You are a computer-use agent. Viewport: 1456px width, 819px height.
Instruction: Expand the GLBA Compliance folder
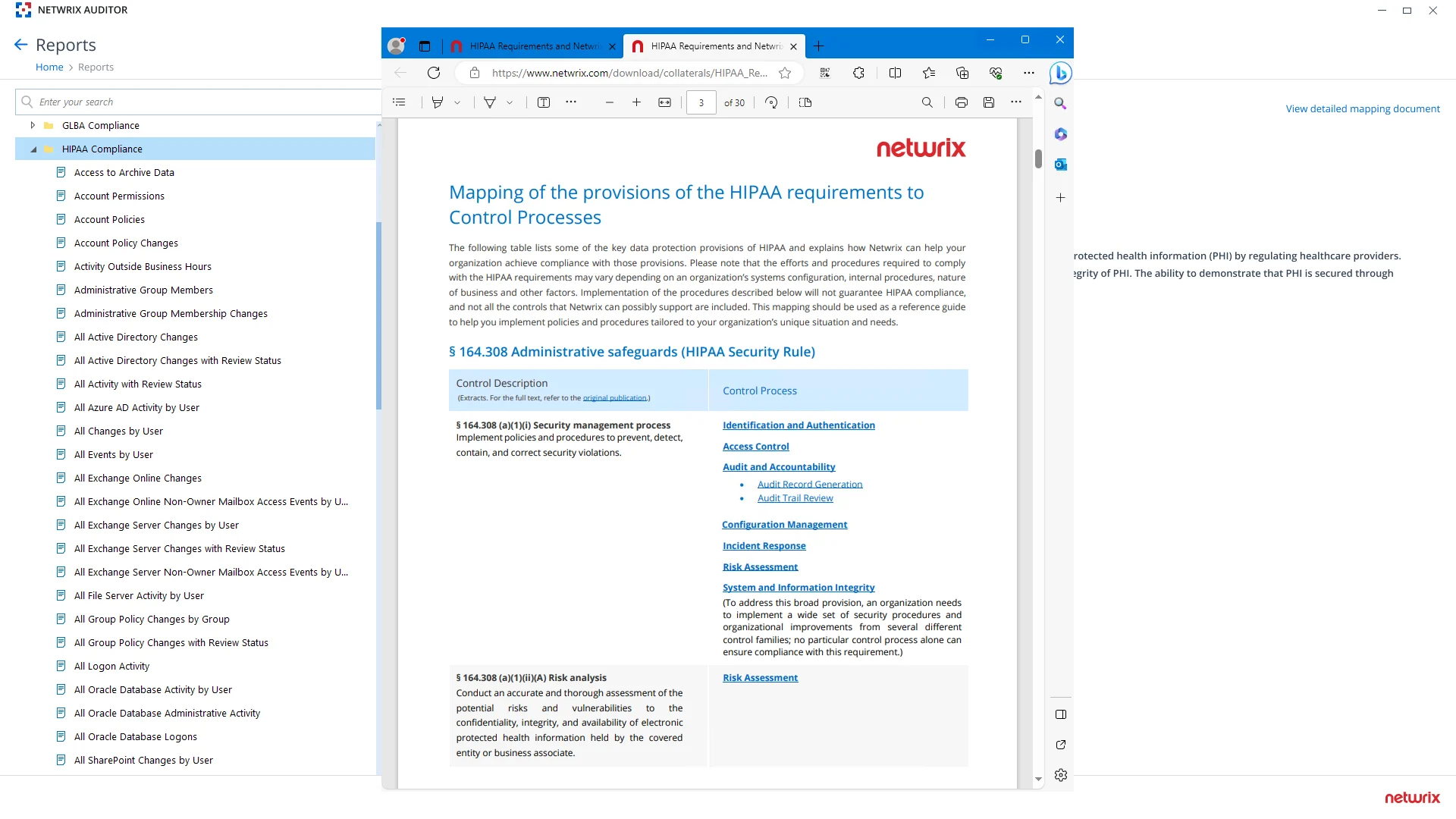tap(32, 125)
